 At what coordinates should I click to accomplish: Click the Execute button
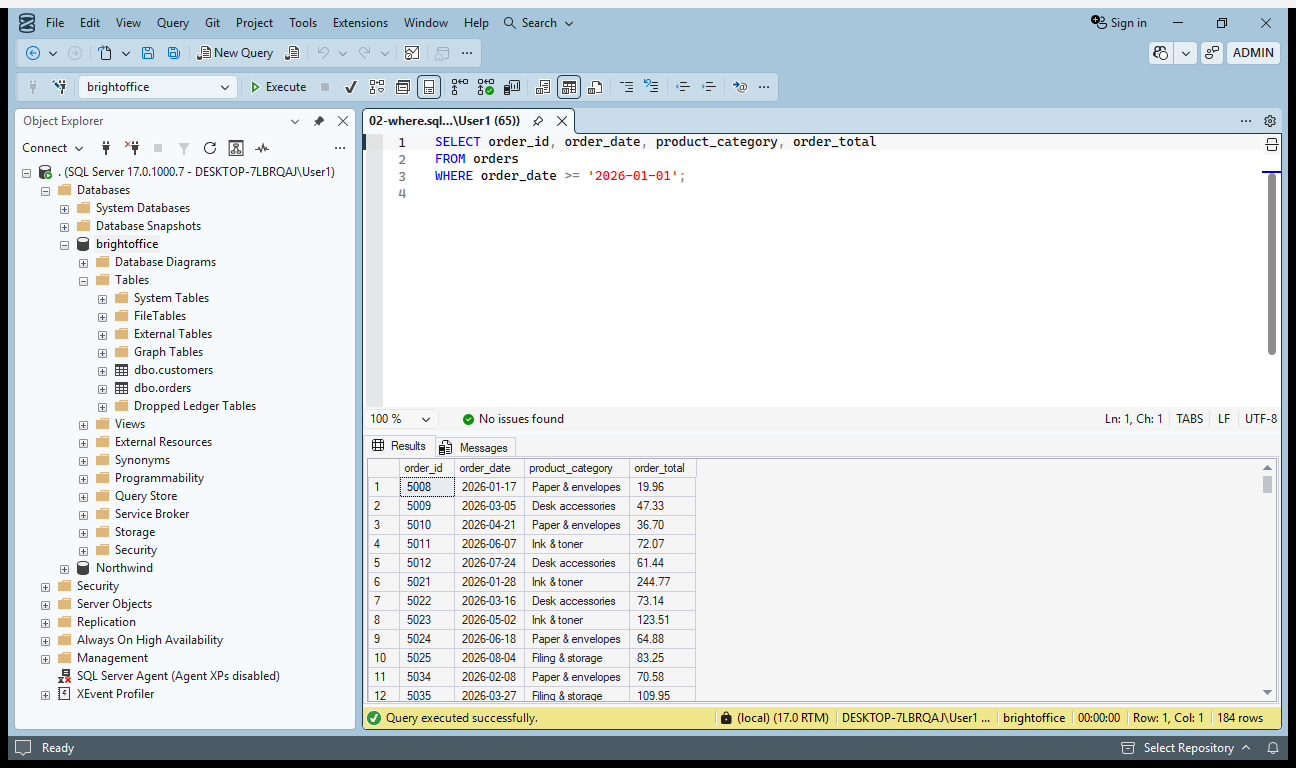(278, 87)
